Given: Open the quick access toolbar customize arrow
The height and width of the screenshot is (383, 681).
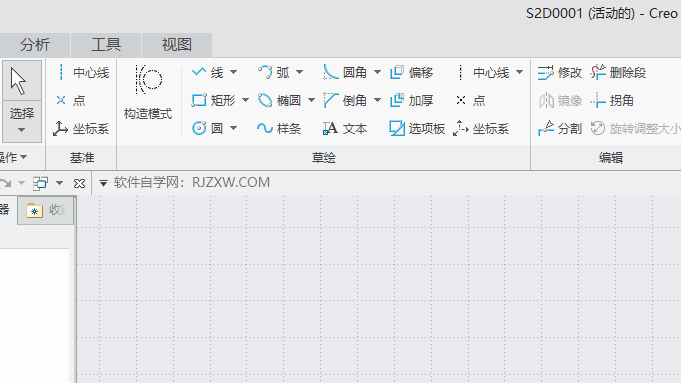Looking at the screenshot, I should 103,183.
